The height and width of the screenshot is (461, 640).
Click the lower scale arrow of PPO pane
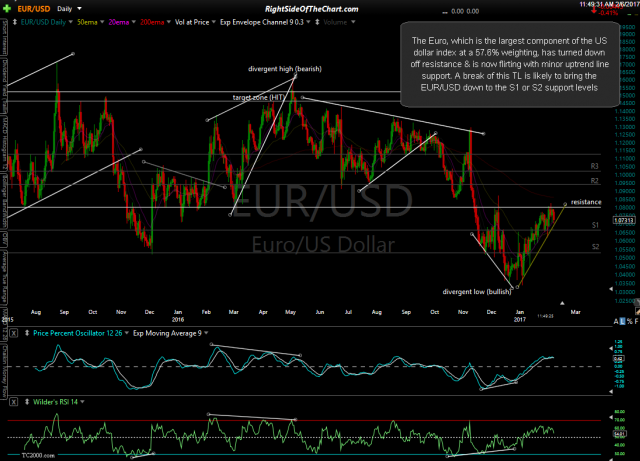[x=611, y=392]
